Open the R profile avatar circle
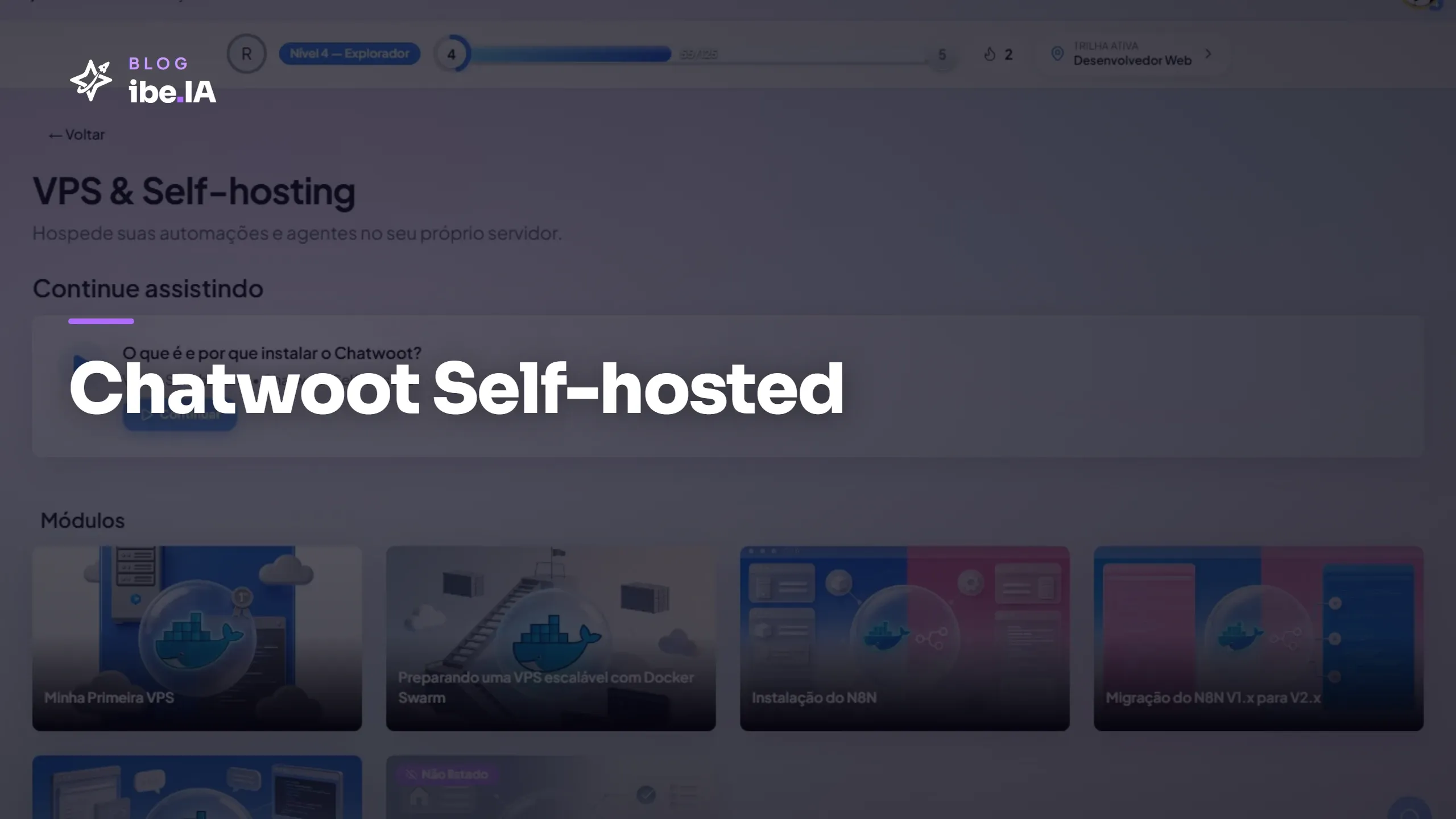 click(x=246, y=54)
